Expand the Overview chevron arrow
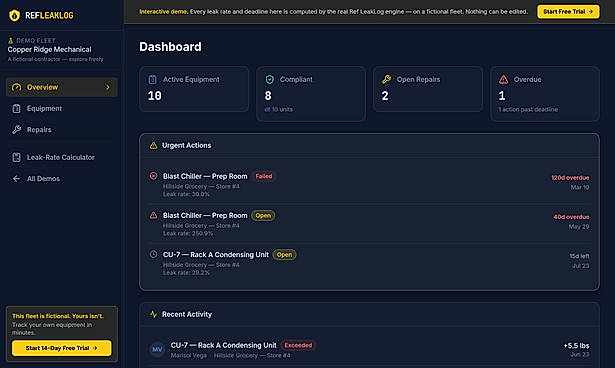The width and height of the screenshot is (615, 368). (x=108, y=87)
